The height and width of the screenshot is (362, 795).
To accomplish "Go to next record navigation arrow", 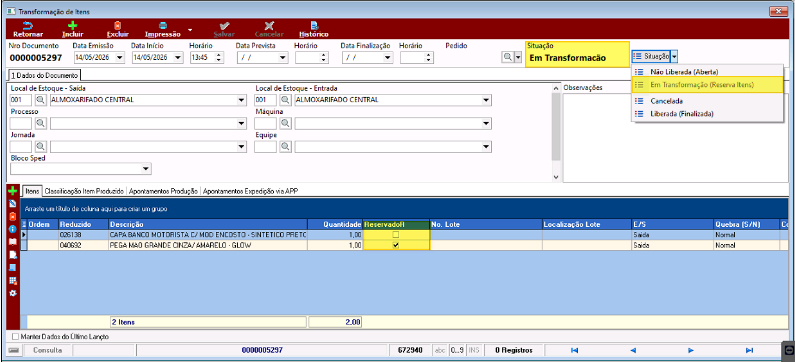I will [x=691, y=350].
